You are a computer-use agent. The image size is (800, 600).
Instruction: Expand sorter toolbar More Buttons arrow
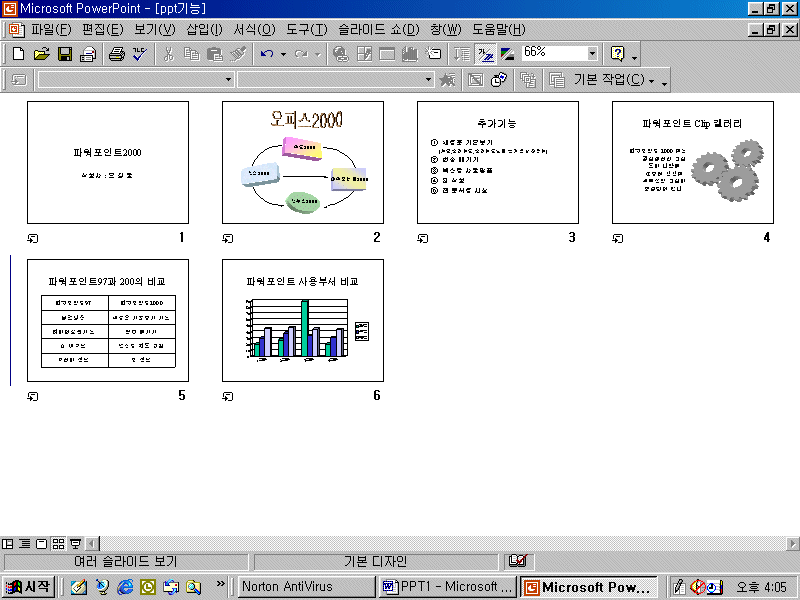(x=664, y=83)
